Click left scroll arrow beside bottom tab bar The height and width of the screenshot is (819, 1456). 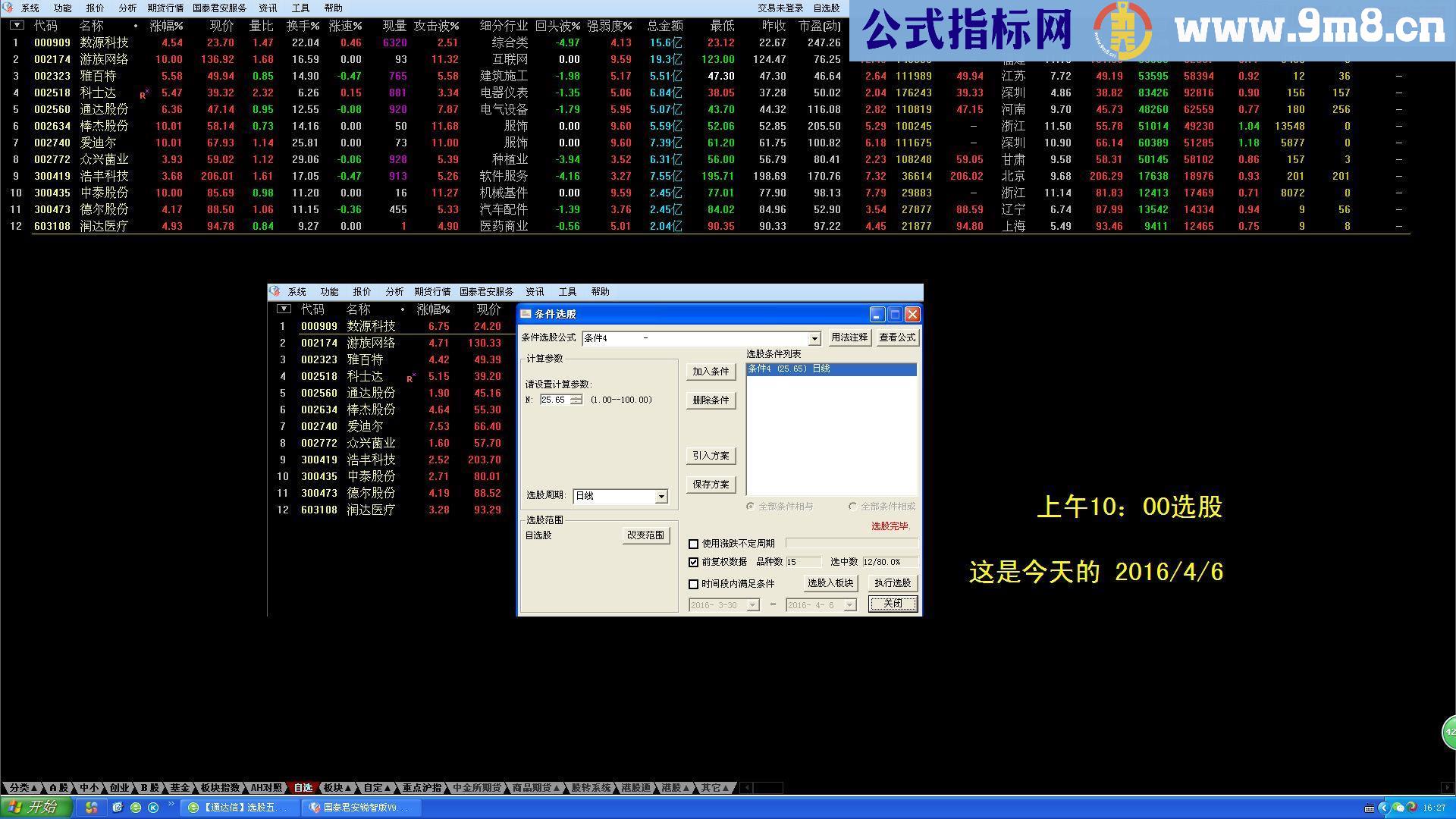747,787
